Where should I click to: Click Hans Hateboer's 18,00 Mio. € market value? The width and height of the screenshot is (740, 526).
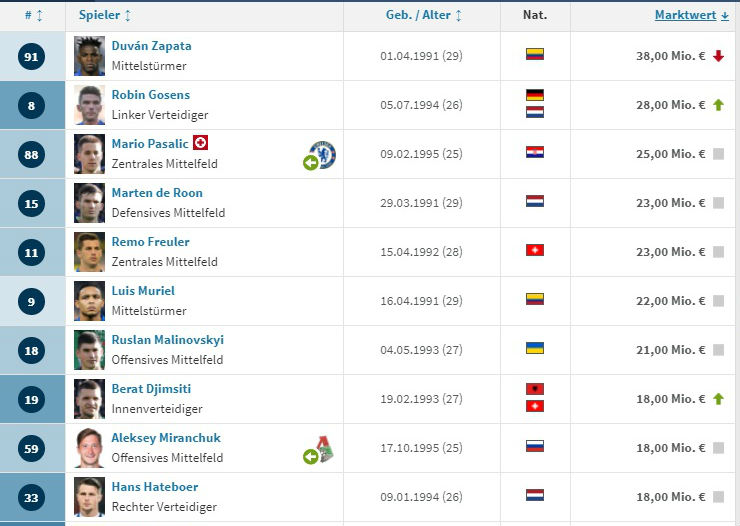coord(671,497)
